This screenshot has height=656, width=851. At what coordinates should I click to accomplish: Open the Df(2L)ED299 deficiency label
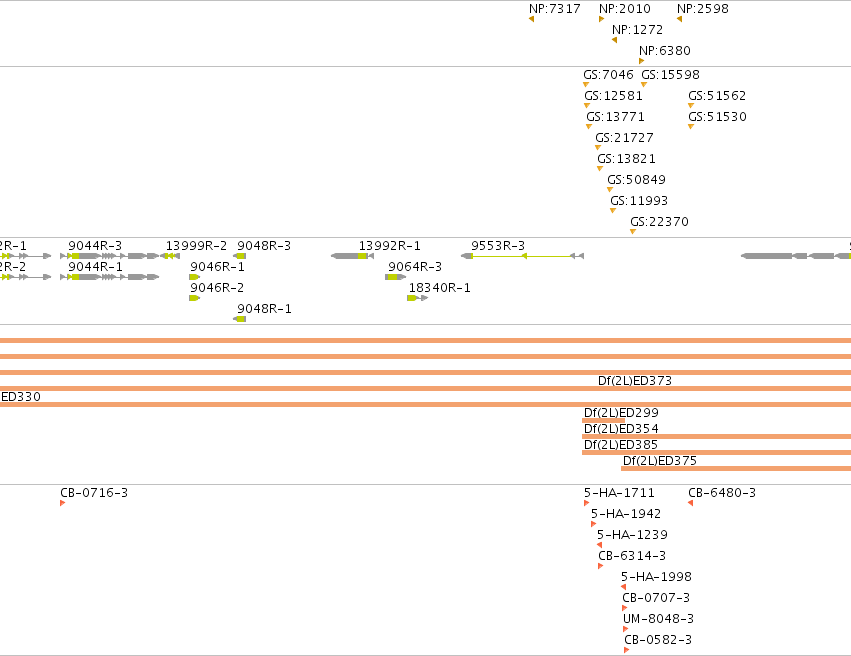[x=621, y=413]
